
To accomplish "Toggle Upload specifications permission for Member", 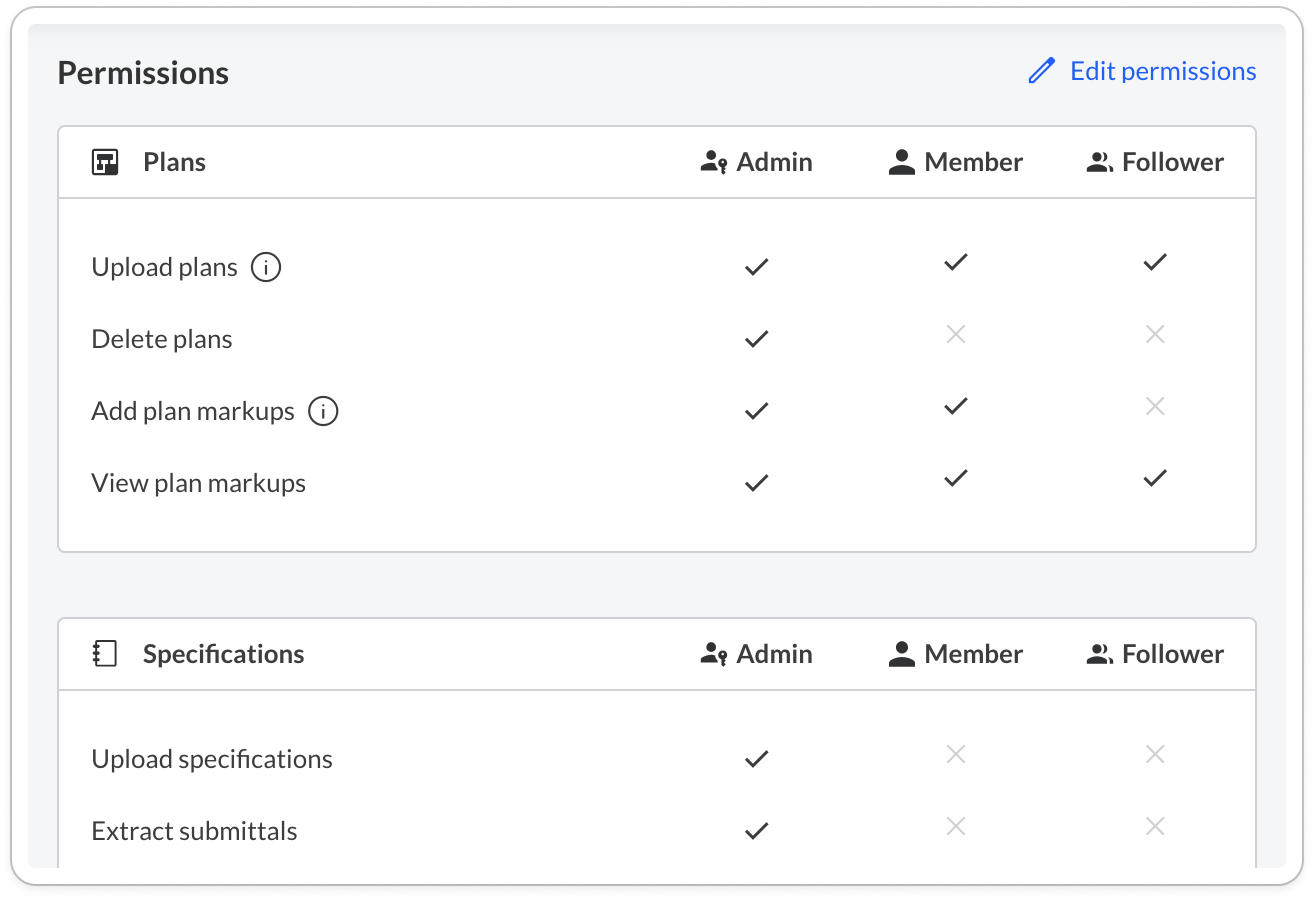I will 956,755.
